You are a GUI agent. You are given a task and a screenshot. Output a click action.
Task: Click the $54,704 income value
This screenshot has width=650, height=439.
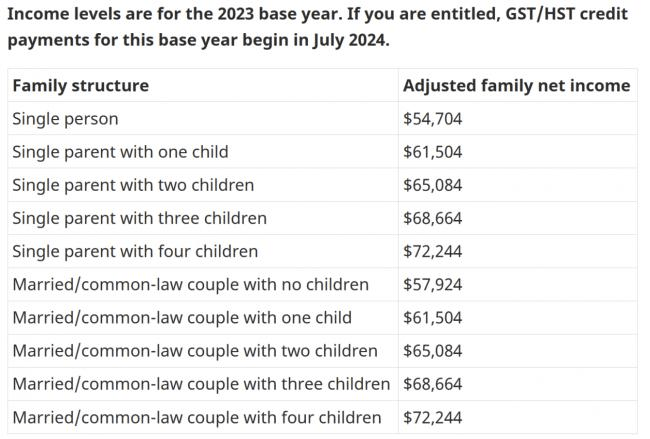click(432, 119)
